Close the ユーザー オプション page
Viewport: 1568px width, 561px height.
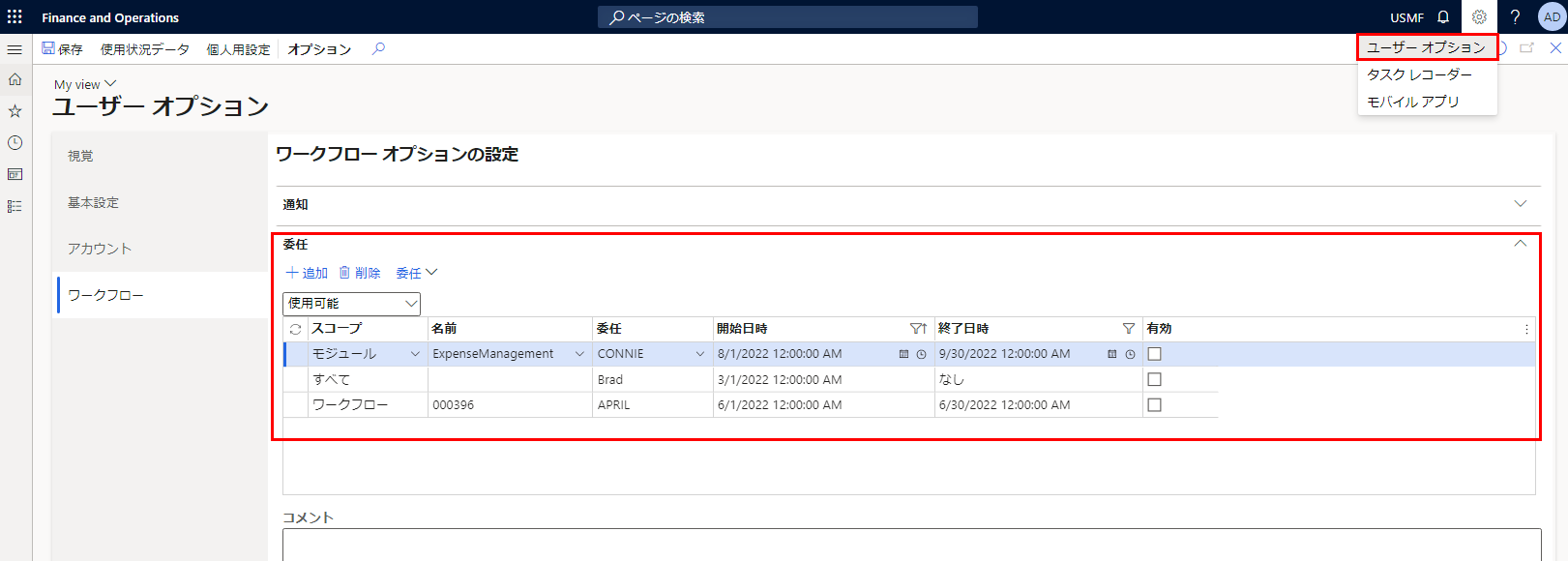[x=1555, y=47]
